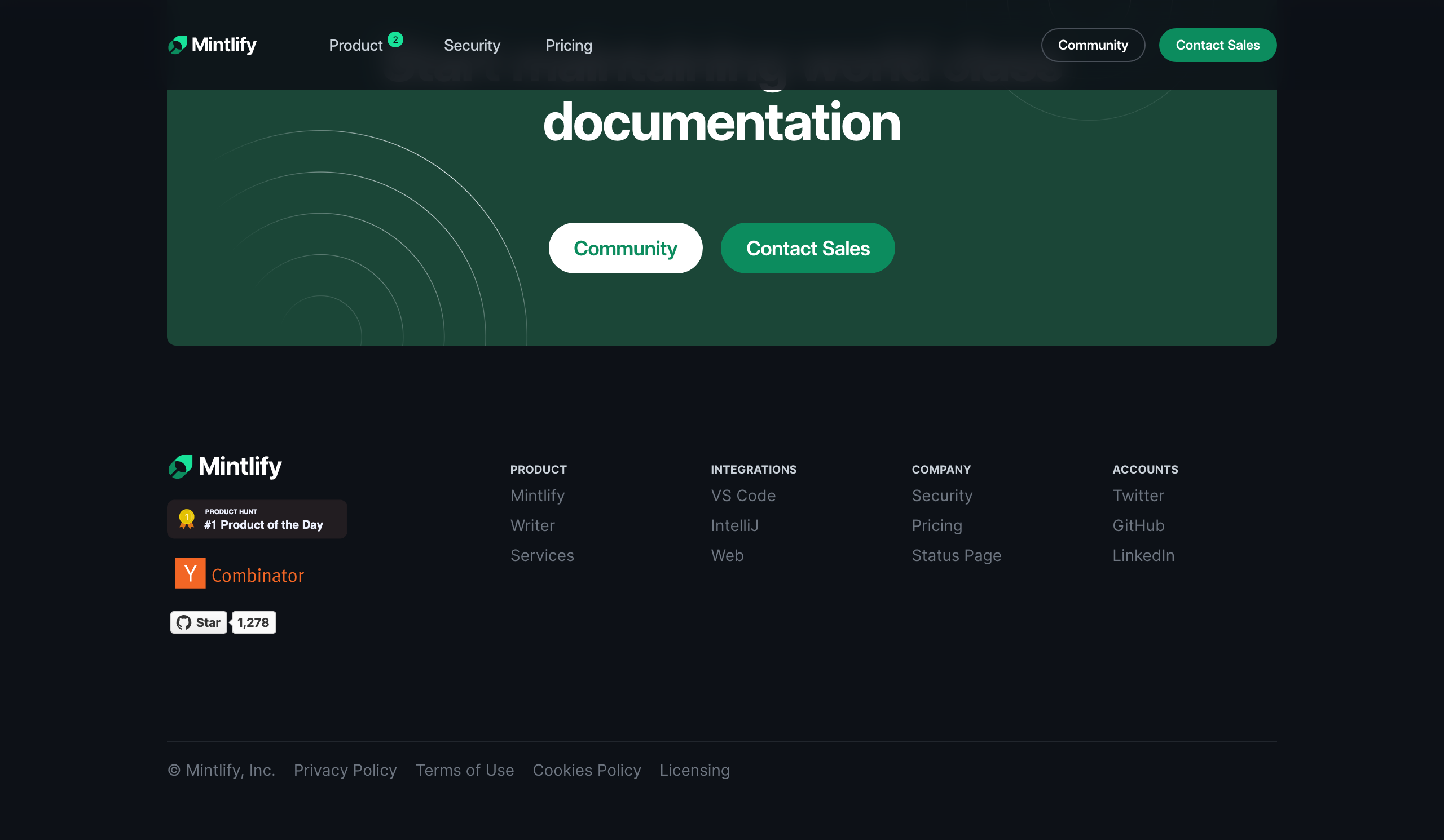Open Security under Company in footer

[942, 496]
